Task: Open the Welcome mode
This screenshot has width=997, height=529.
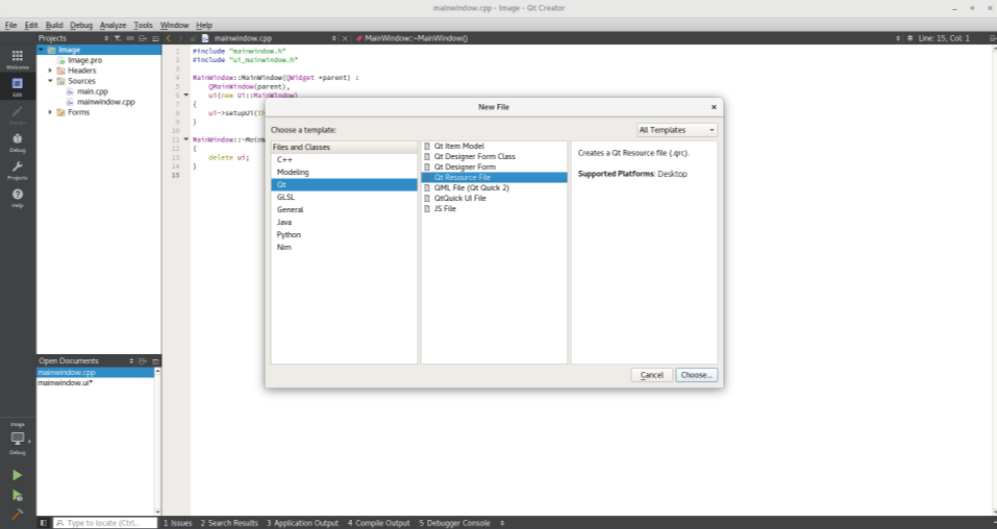Action: (17, 59)
